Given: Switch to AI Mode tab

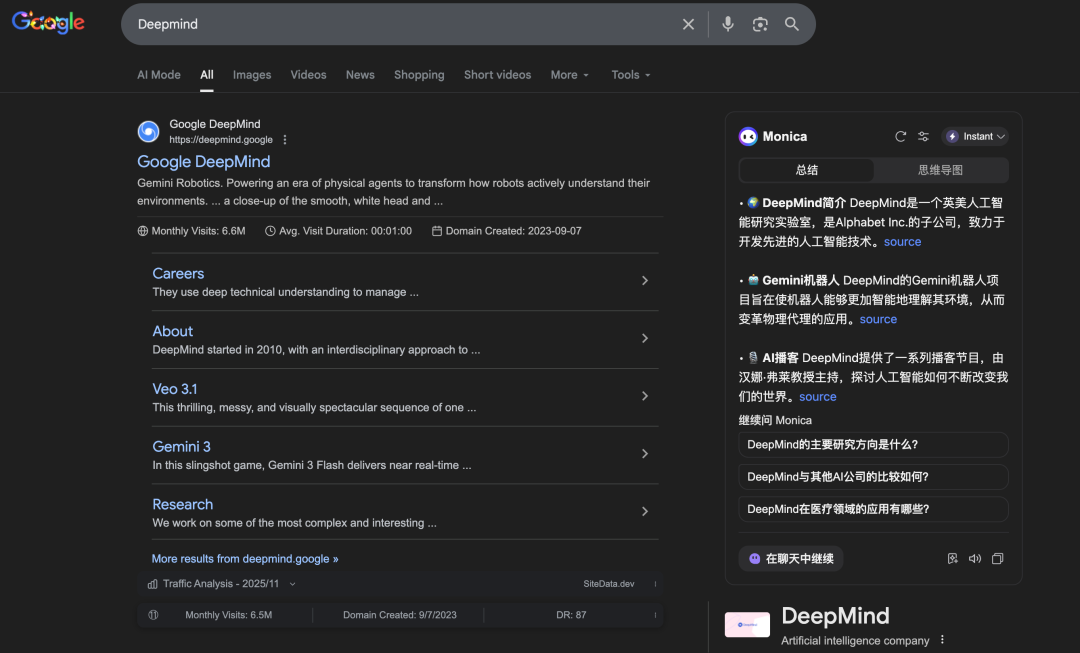Looking at the screenshot, I should tap(158, 75).
